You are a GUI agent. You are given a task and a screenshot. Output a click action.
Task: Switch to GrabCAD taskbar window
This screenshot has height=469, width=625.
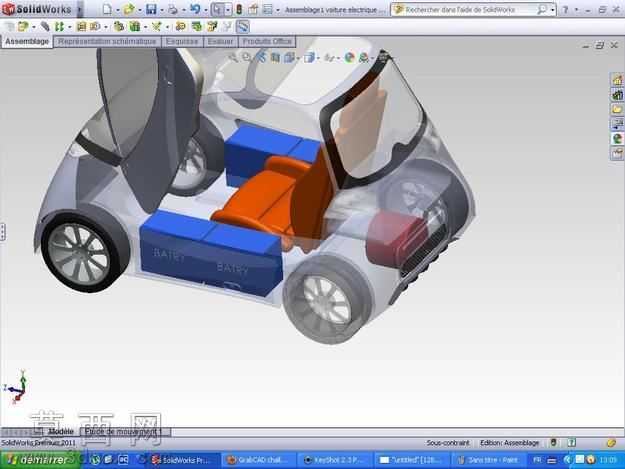pos(259,460)
